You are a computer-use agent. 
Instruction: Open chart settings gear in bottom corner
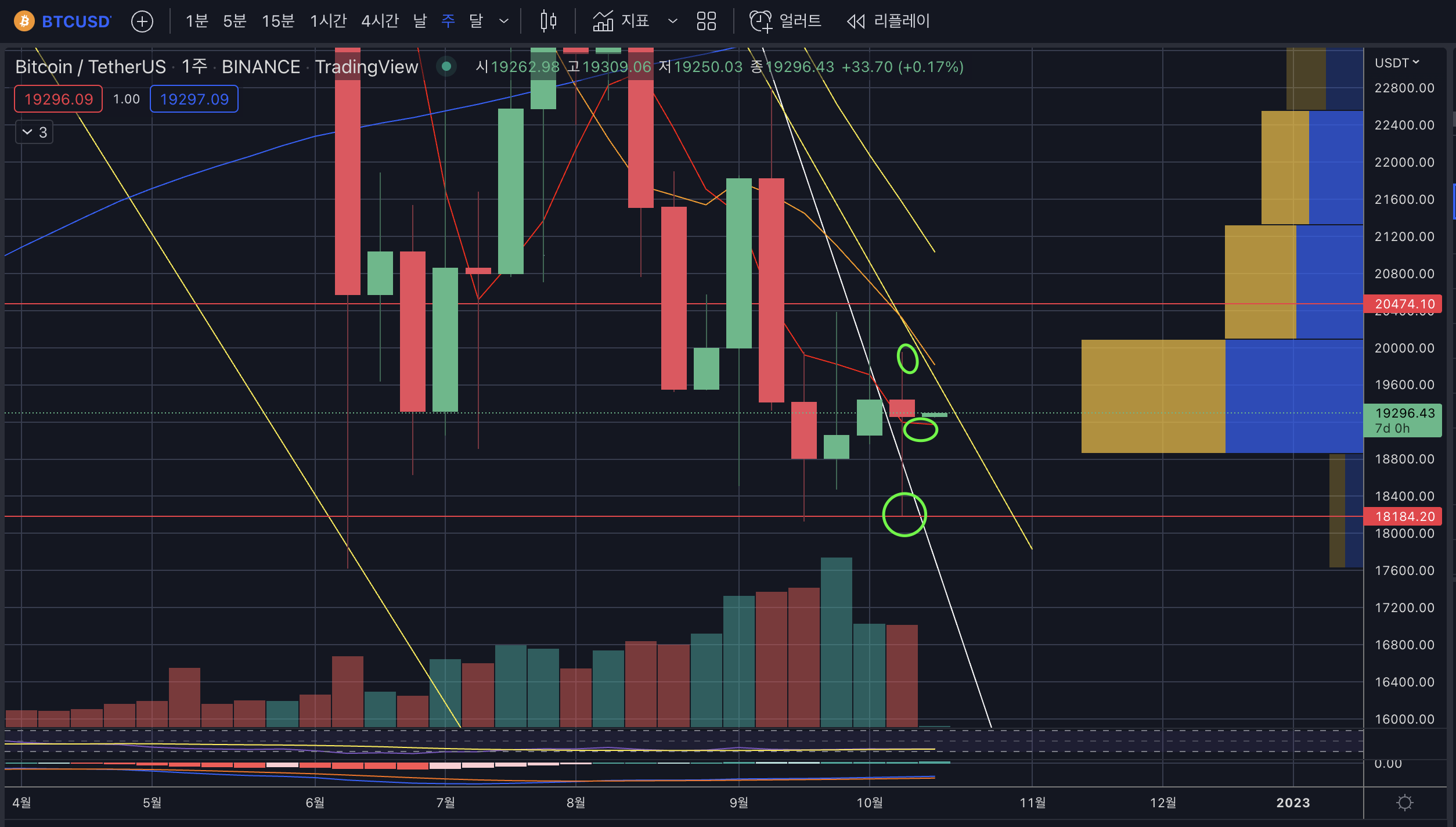[x=1404, y=803]
